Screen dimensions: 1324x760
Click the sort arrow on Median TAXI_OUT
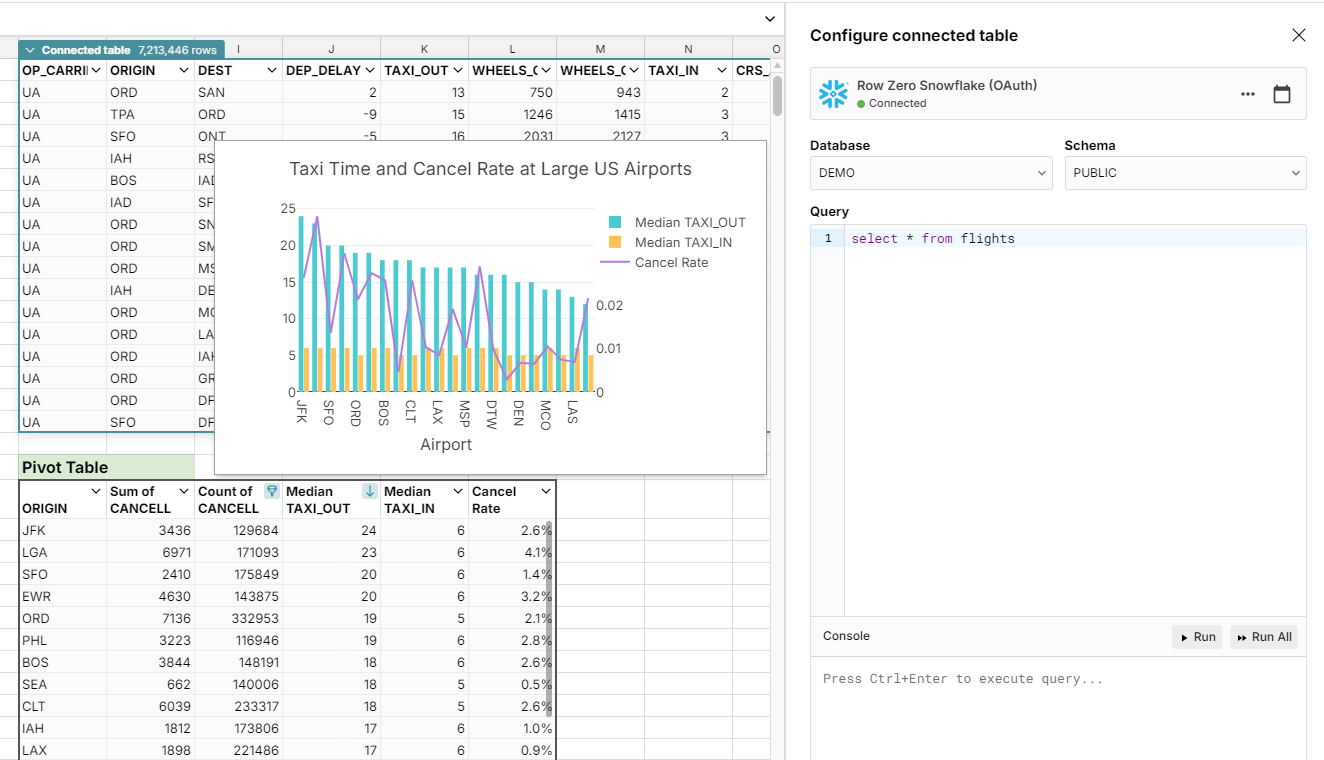[369, 491]
